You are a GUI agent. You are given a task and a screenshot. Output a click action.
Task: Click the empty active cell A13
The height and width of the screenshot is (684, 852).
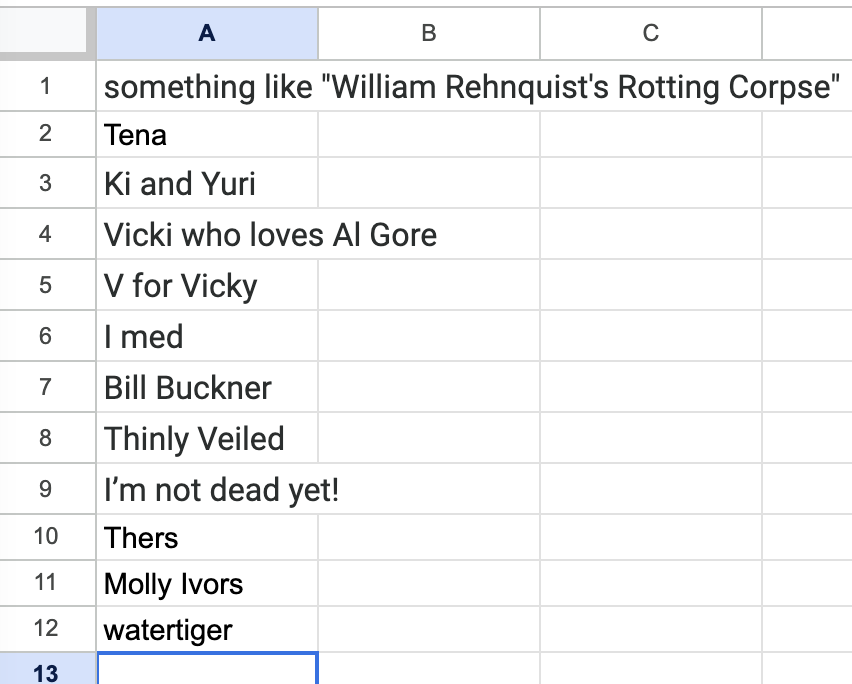pos(207,670)
